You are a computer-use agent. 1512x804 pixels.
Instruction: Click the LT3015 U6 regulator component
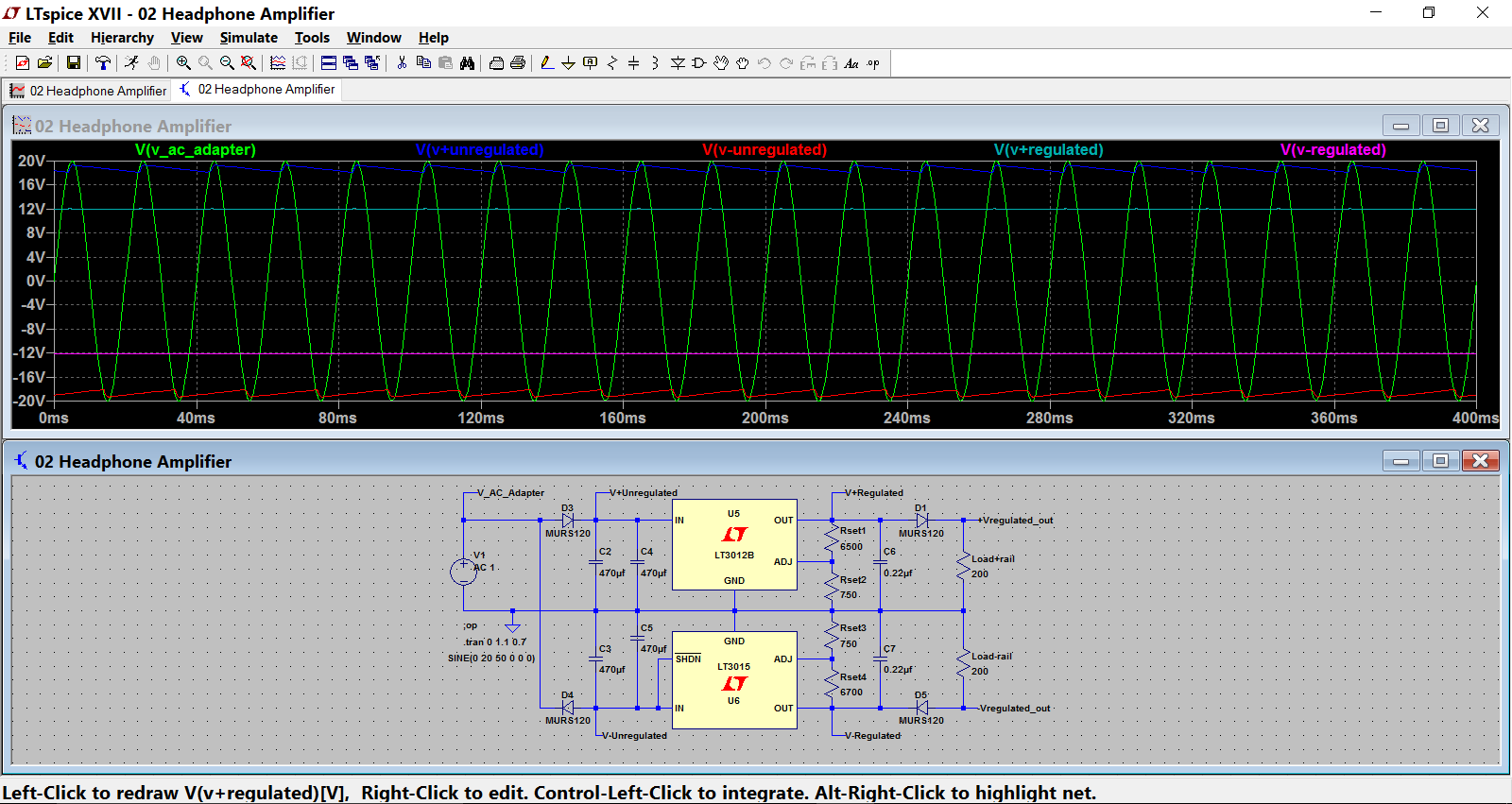click(x=734, y=680)
